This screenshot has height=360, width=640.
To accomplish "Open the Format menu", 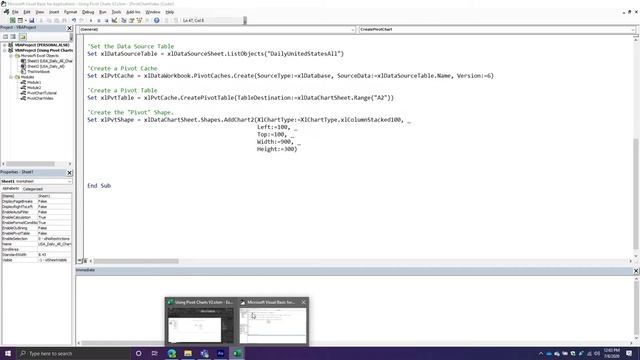I will 70,12.
